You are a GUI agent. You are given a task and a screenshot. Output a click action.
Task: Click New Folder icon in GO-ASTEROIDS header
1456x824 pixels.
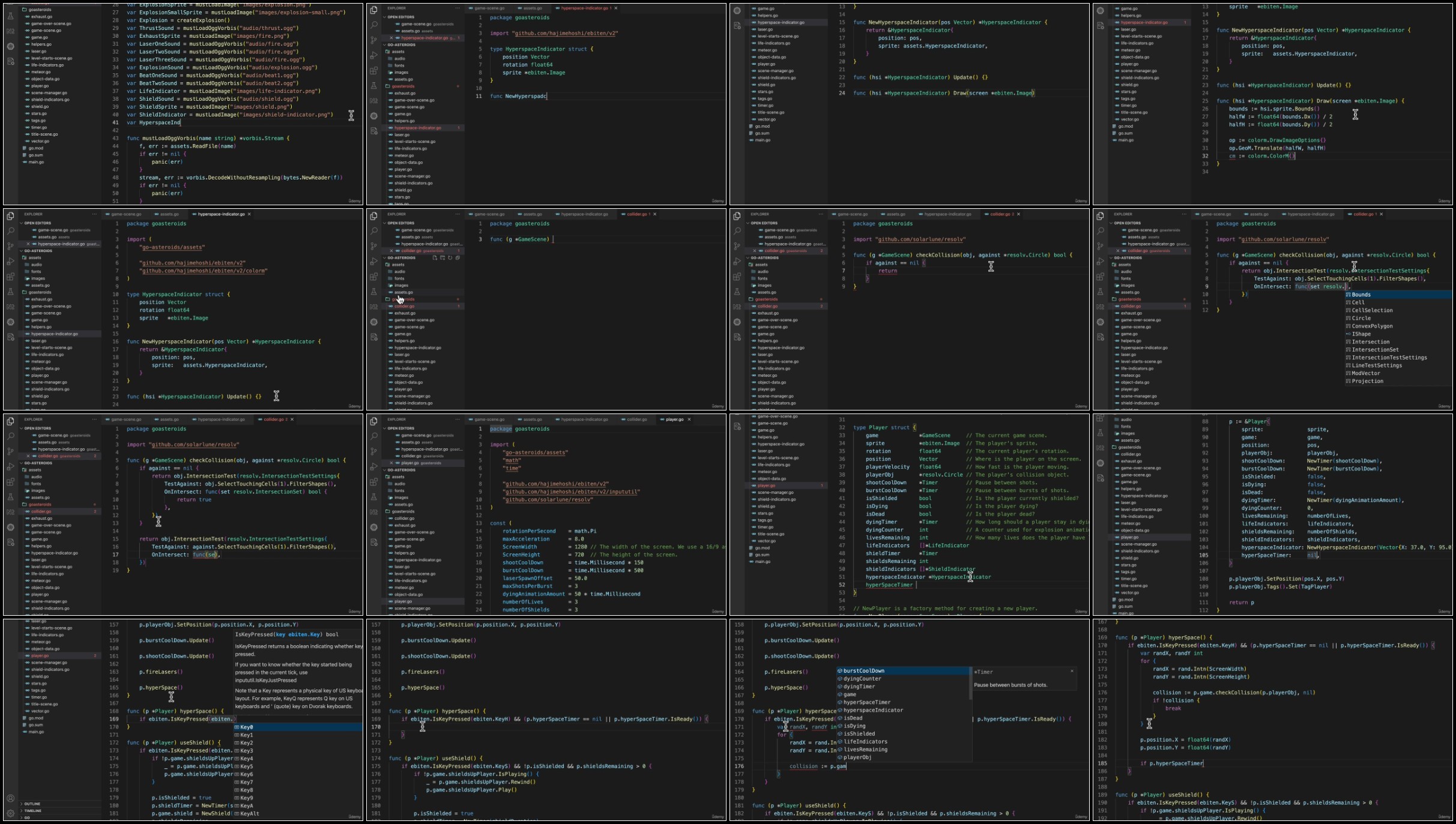pos(443,258)
